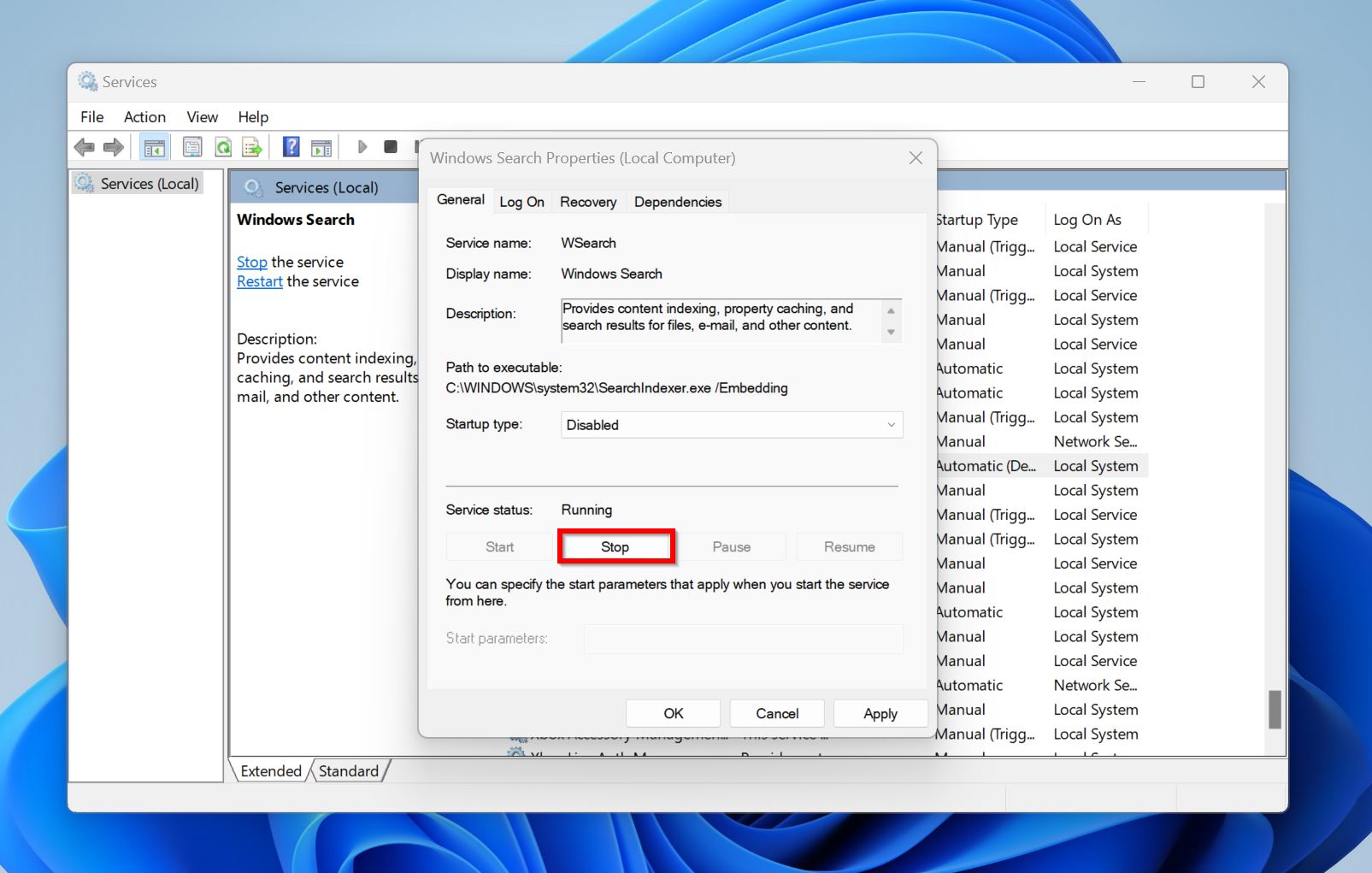This screenshot has width=1372, height=873.
Task: Click the Stop the service link
Action: (x=252, y=262)
